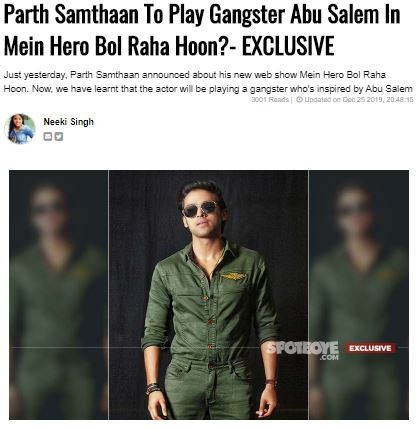Open Neeki Singh's round avatar photo
Screen dimensions: 416x429
point(20,129)
